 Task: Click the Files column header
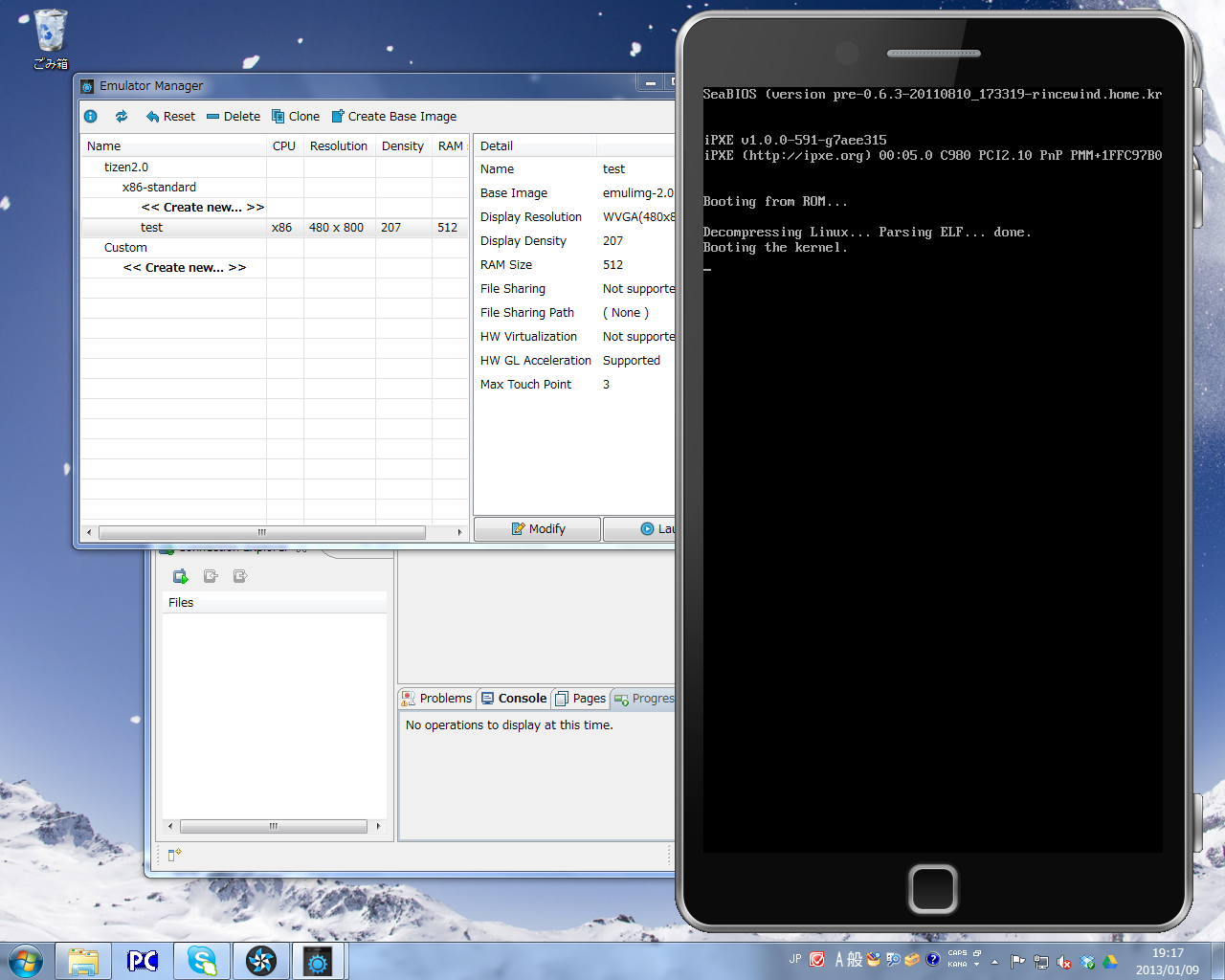[x=275, y=603]
